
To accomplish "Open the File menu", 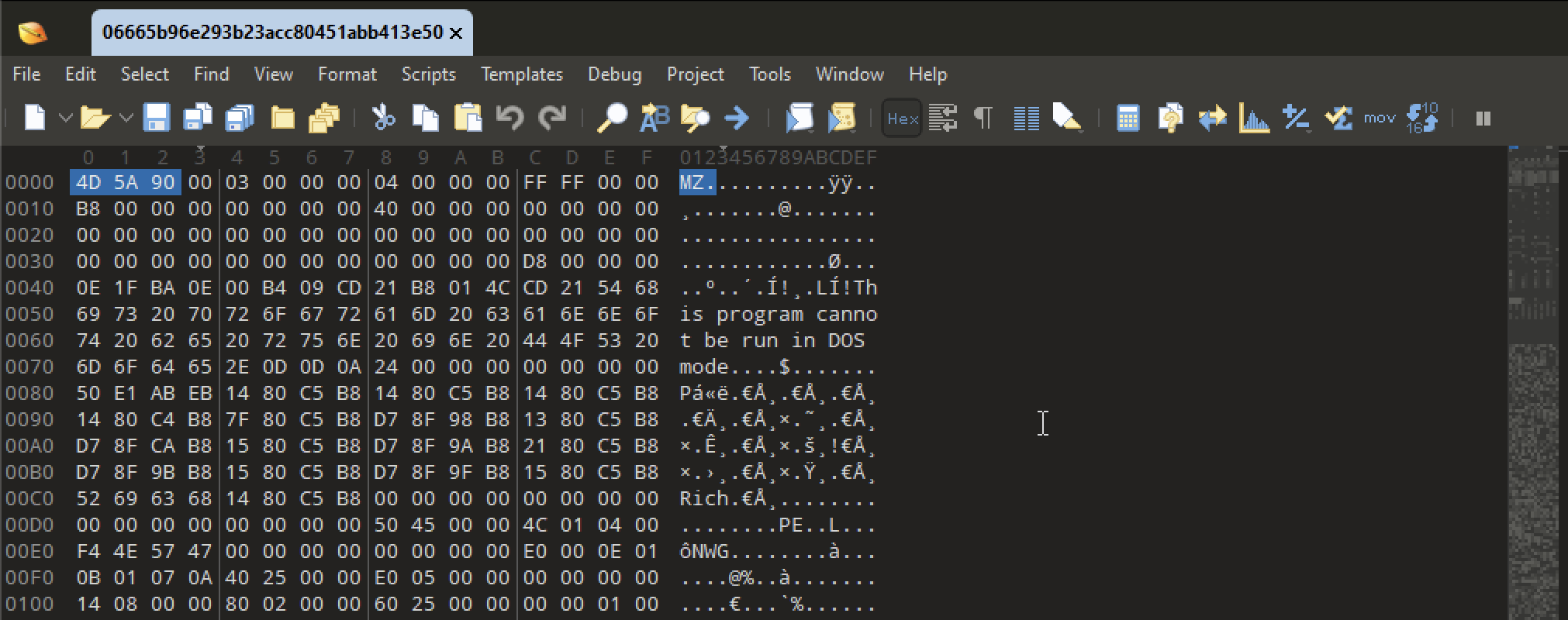I will 26,74.
